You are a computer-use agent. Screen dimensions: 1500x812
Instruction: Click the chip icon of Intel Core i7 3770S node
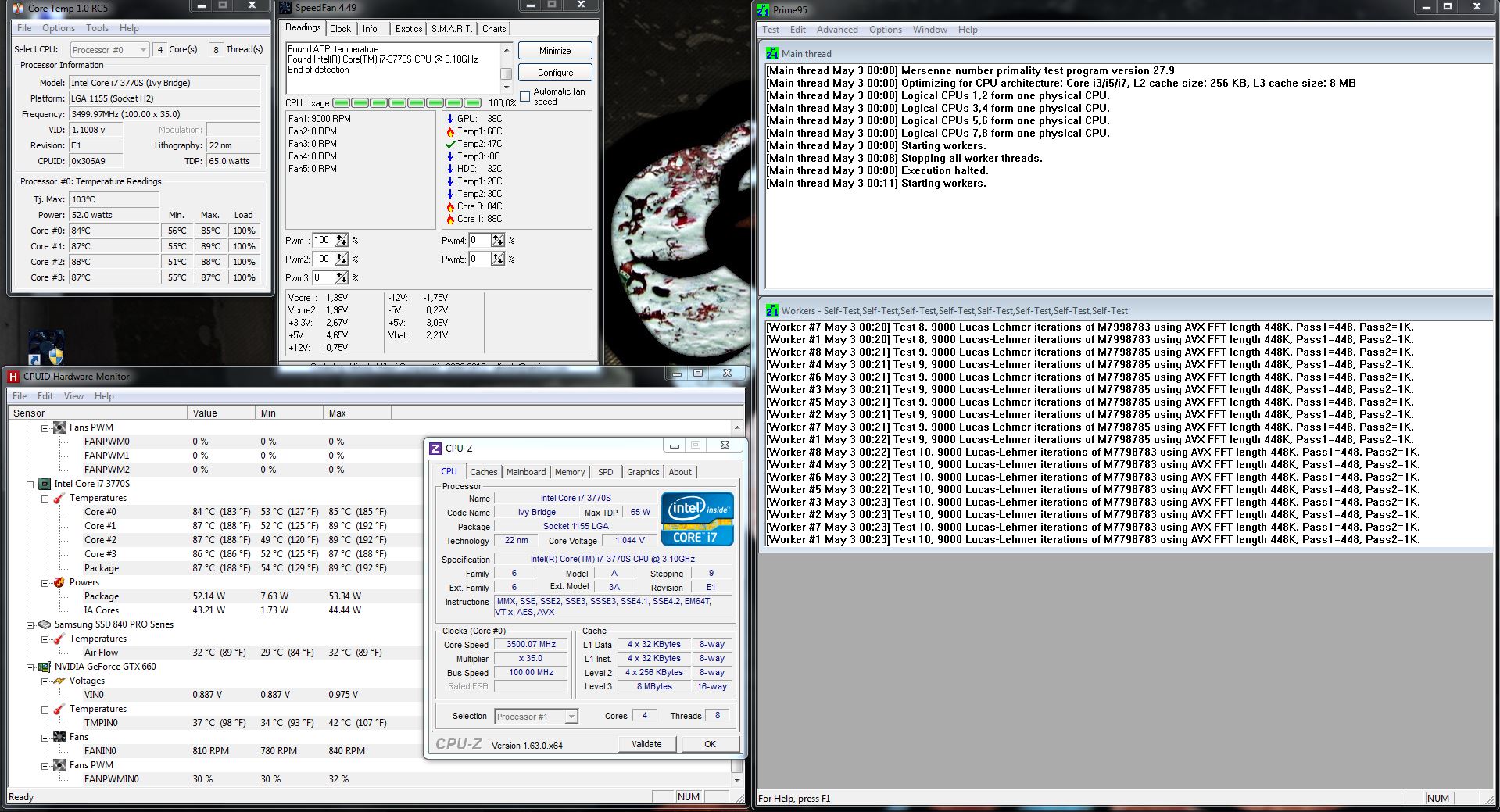tap(45, 484)
